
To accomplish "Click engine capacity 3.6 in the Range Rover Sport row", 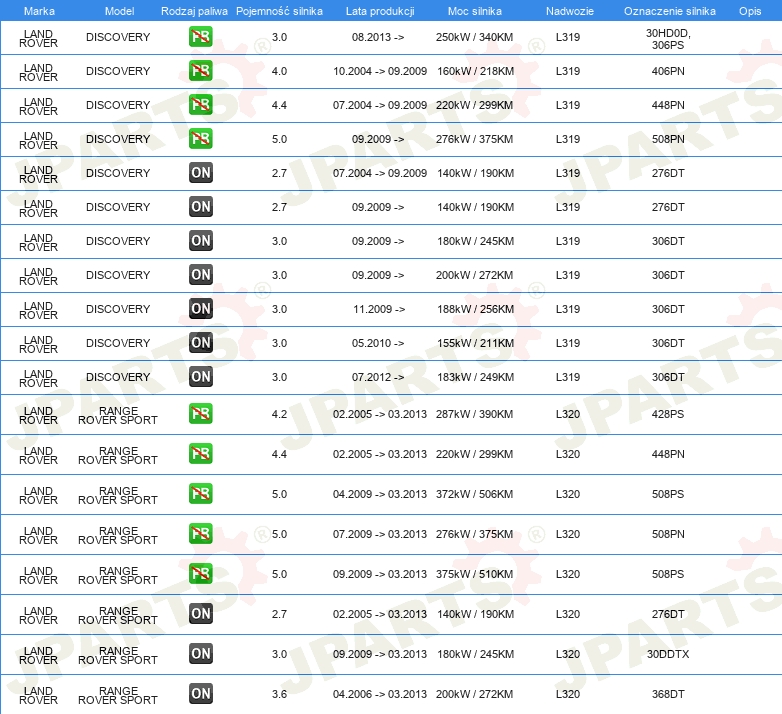I will pyautogui.click(x=279, y=694).
